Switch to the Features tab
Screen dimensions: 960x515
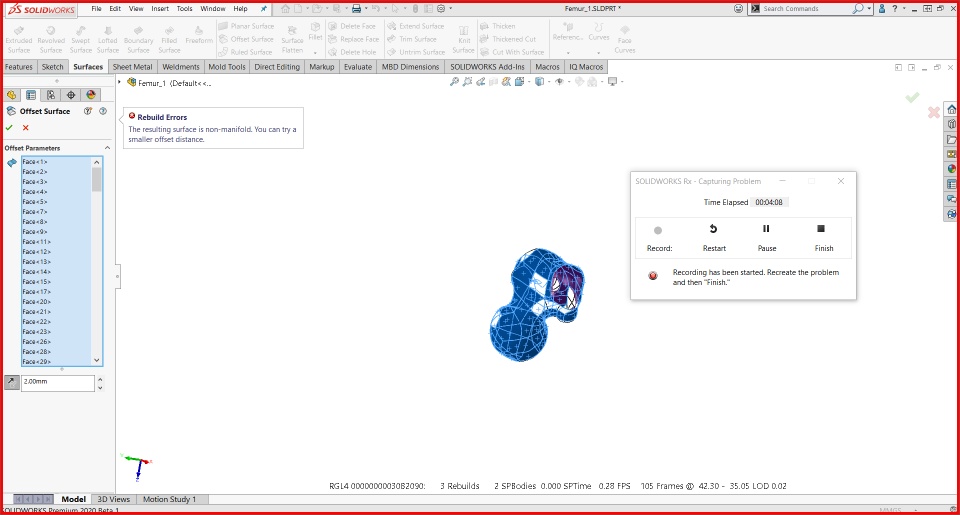pos(19,67)
